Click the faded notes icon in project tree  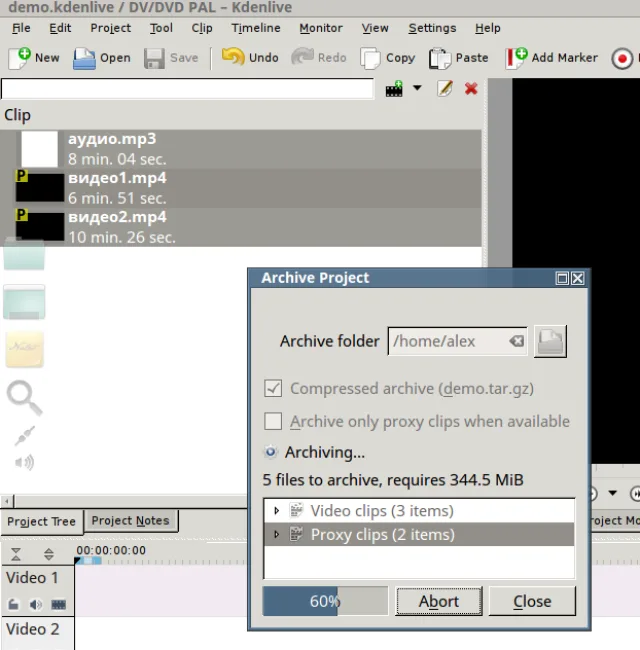[x=24, y=349]
